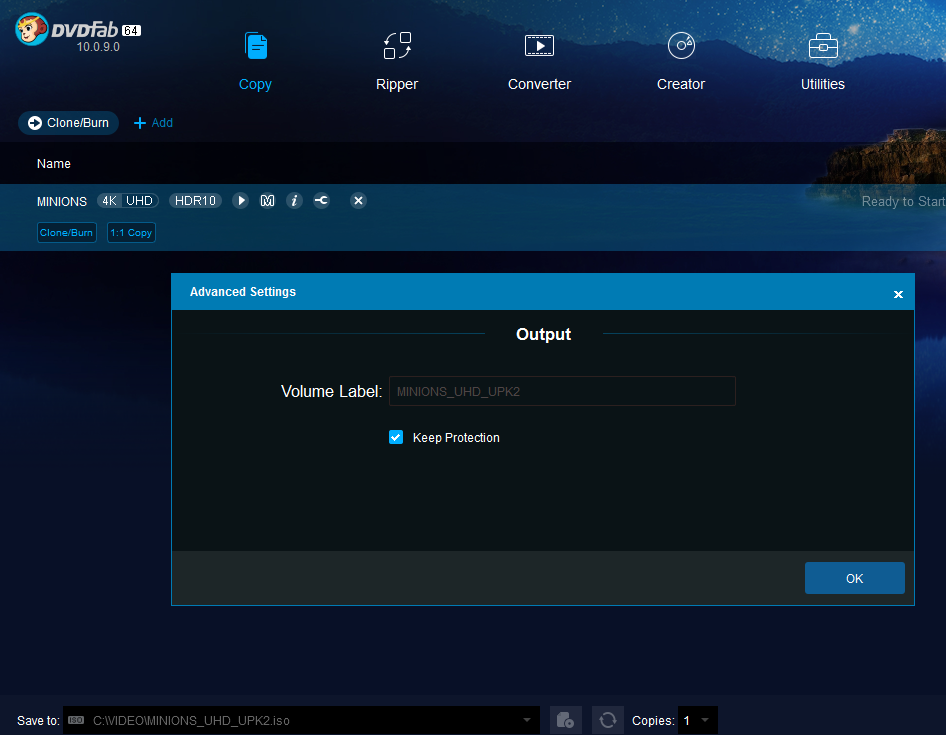
Task: Click the Keep Protection label text
Action: pos(456,438)
